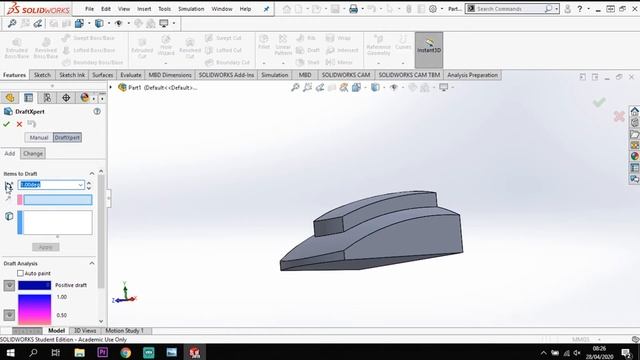Open the draft angle dropdown arrow
Viewport: 640px width, 360px height.
[x=80, y=185]
